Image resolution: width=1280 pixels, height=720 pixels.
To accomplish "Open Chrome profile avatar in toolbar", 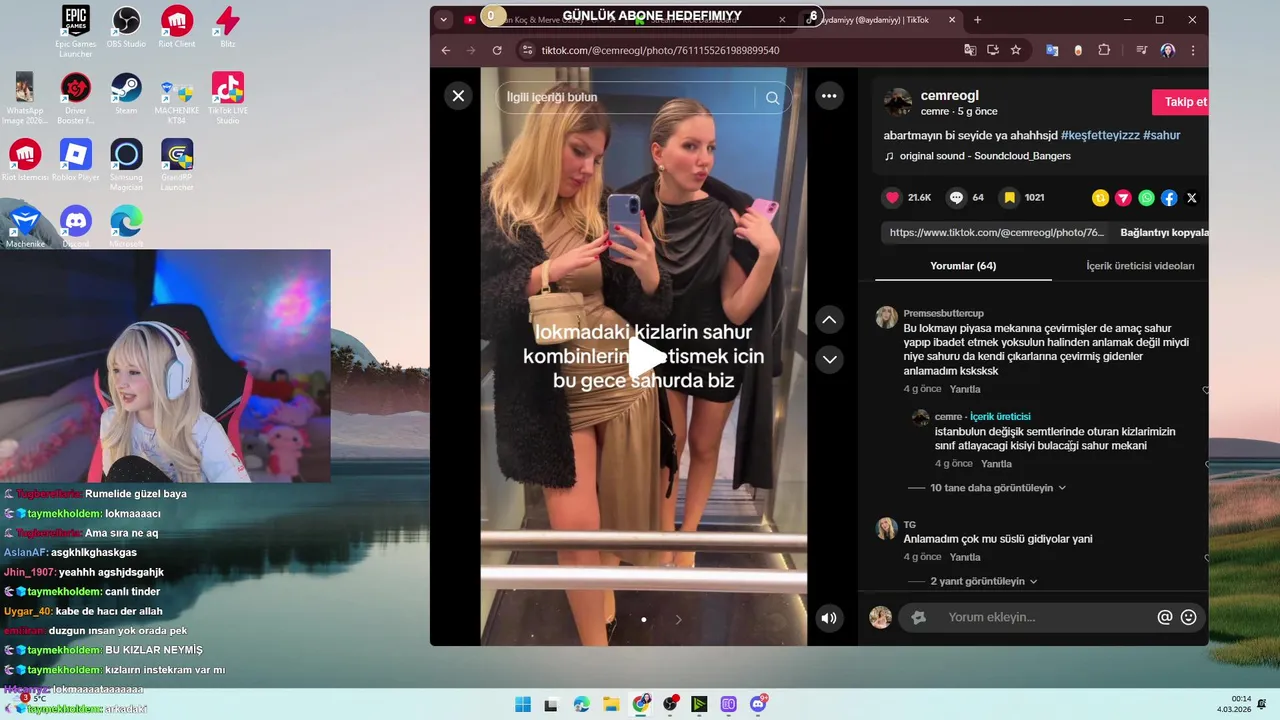I will point(1167,50).
